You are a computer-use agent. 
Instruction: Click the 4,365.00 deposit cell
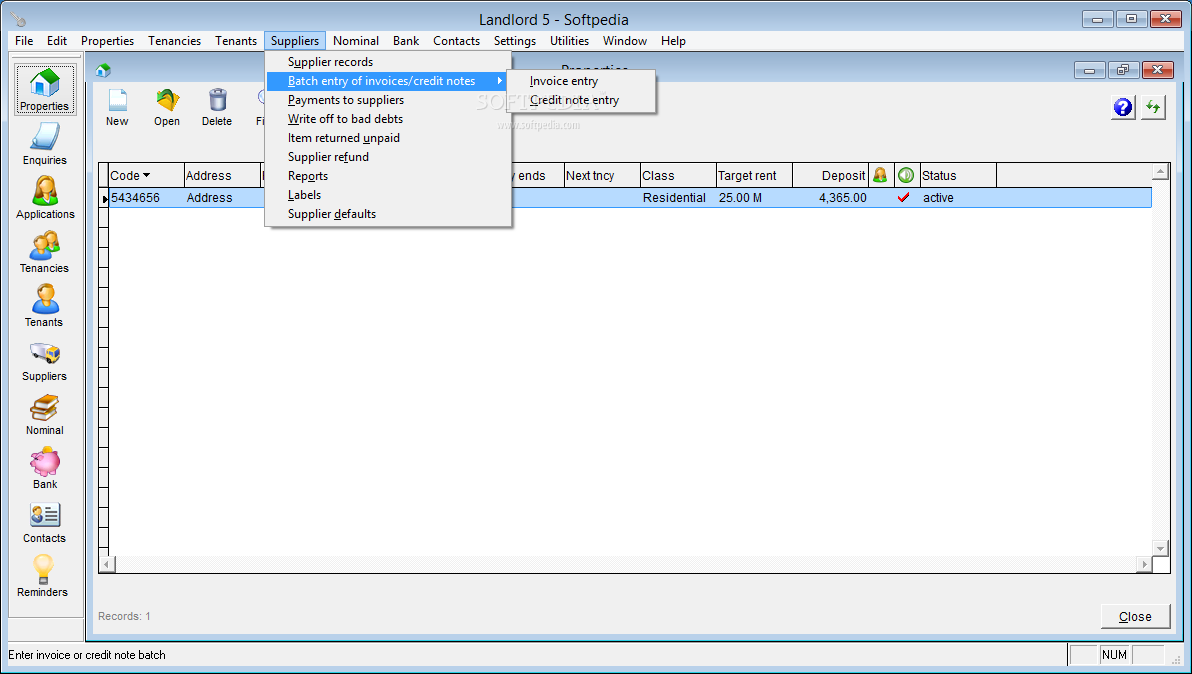(830, 198)
